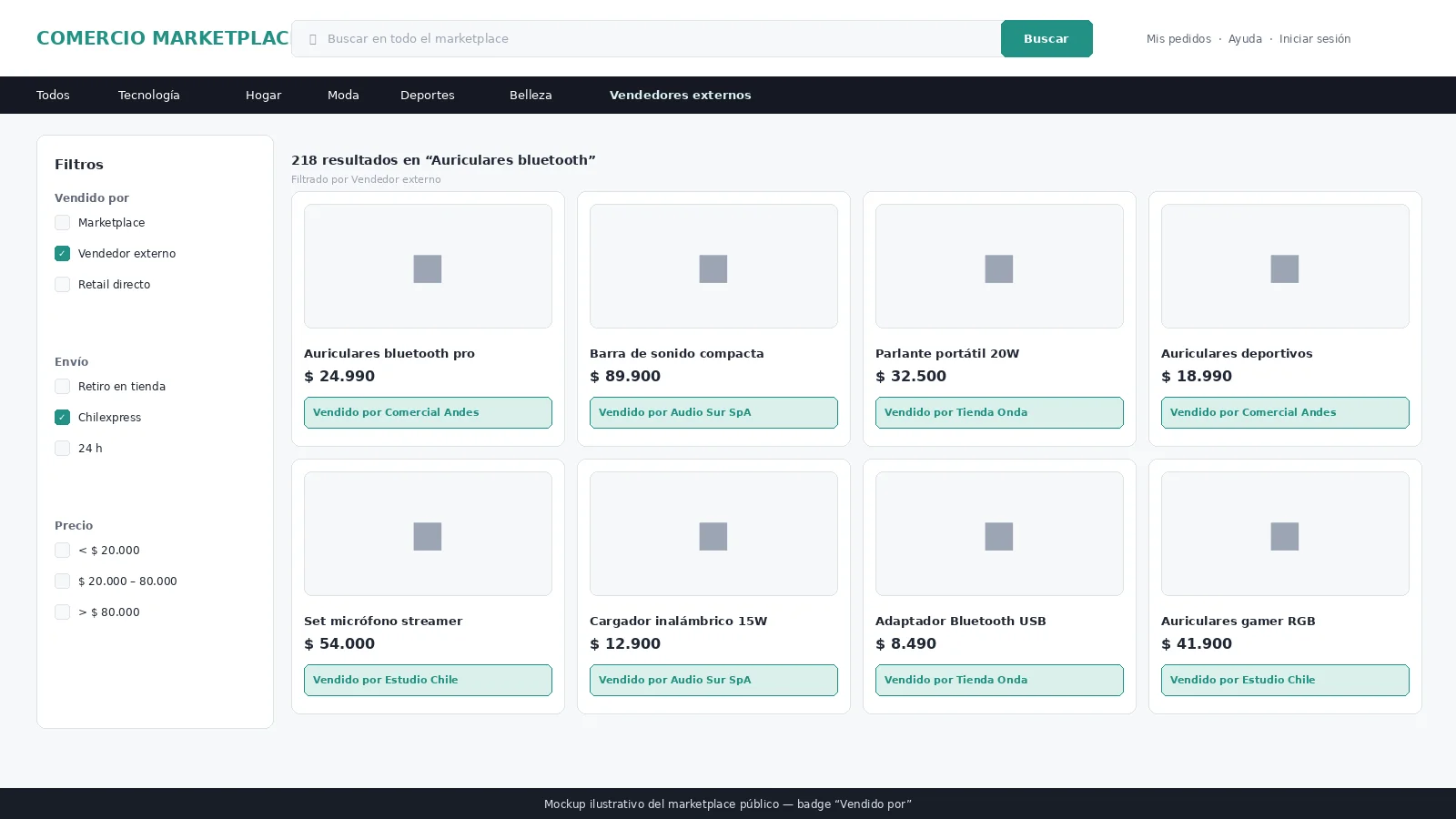Click the search magnifier icon in search bar
The image size is (1456, 819).
(312, 39)
